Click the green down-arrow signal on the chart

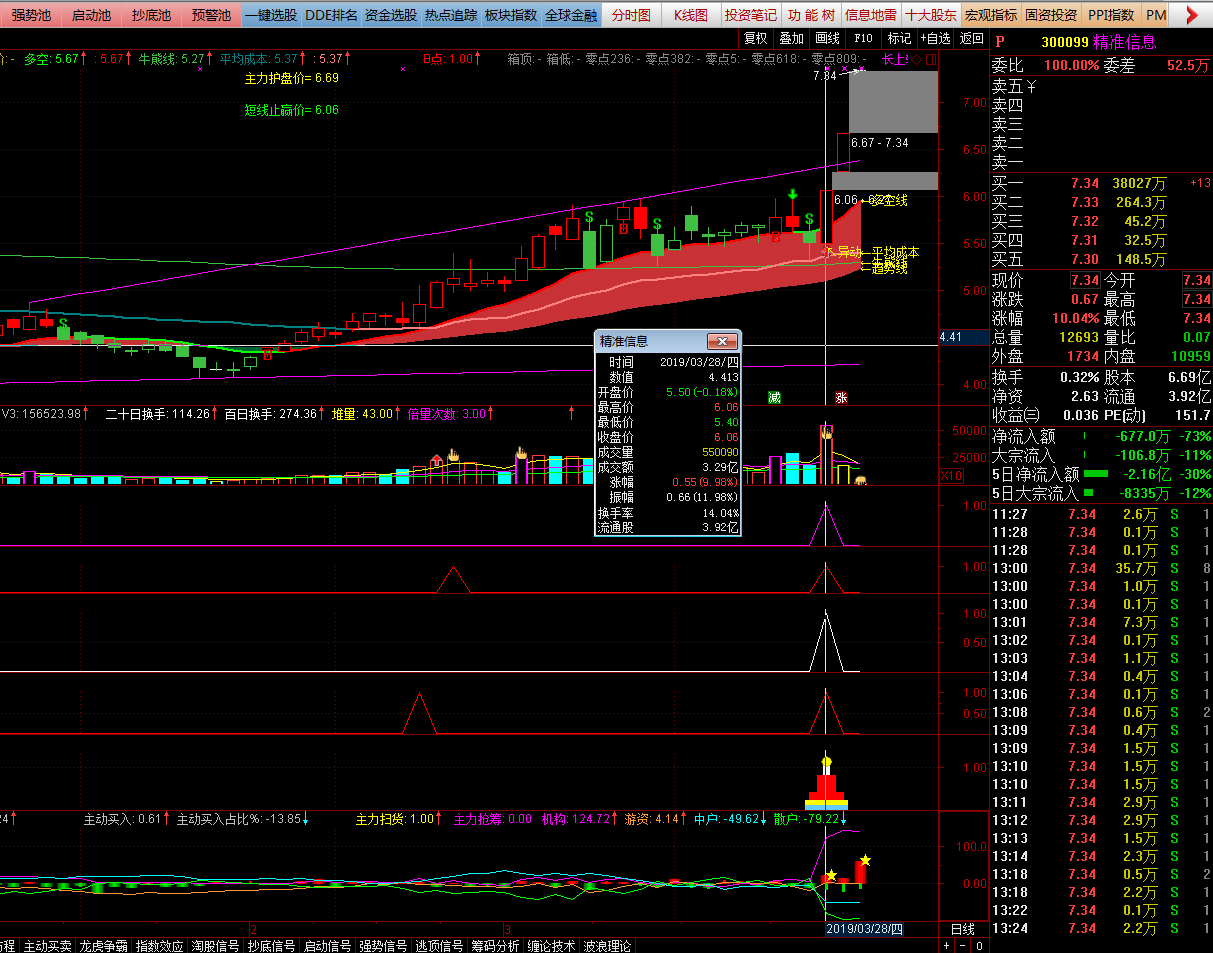coord(792,196)
